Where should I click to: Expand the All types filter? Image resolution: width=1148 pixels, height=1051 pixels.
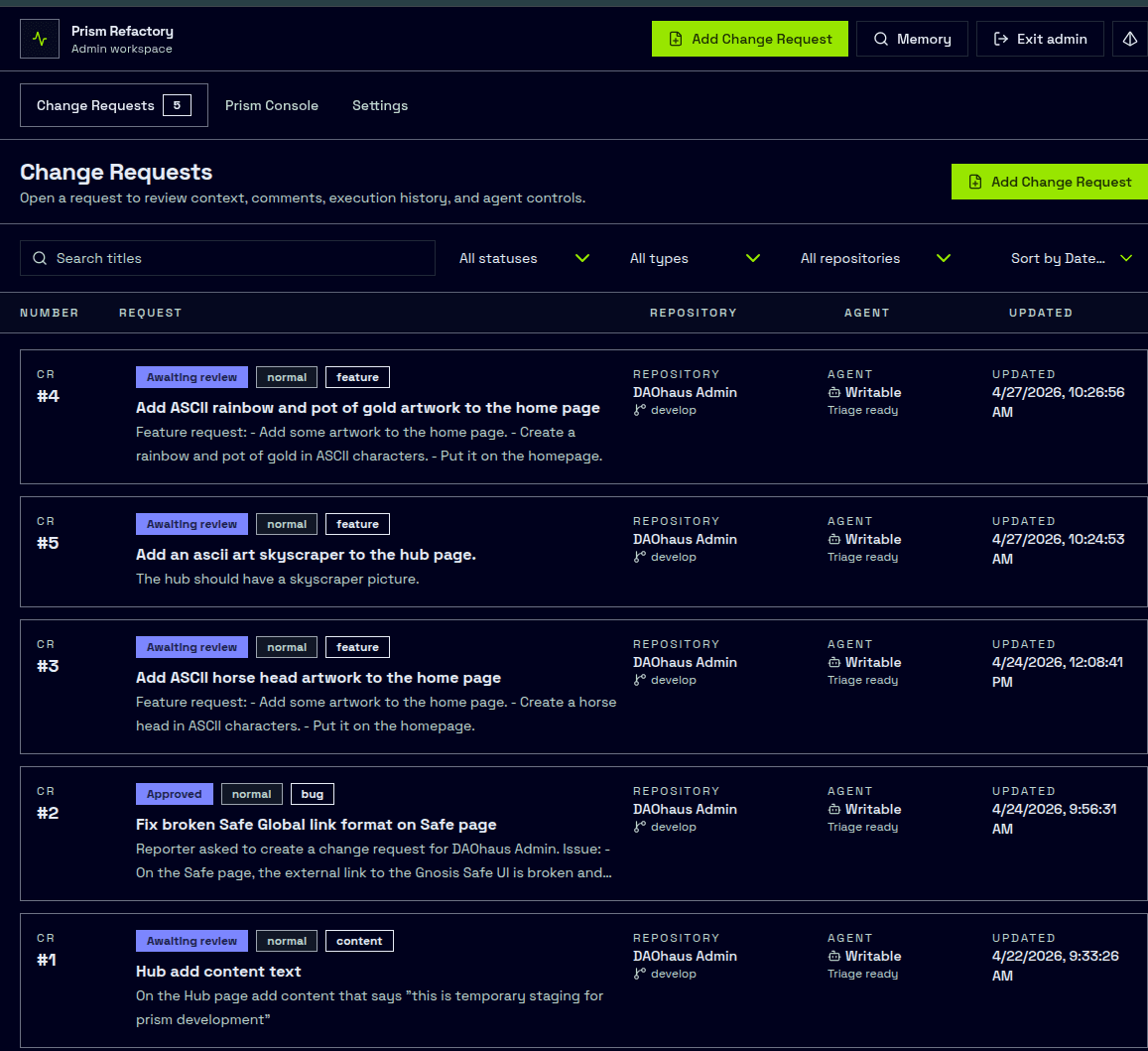pyautogui.click(x=695, y=258)
